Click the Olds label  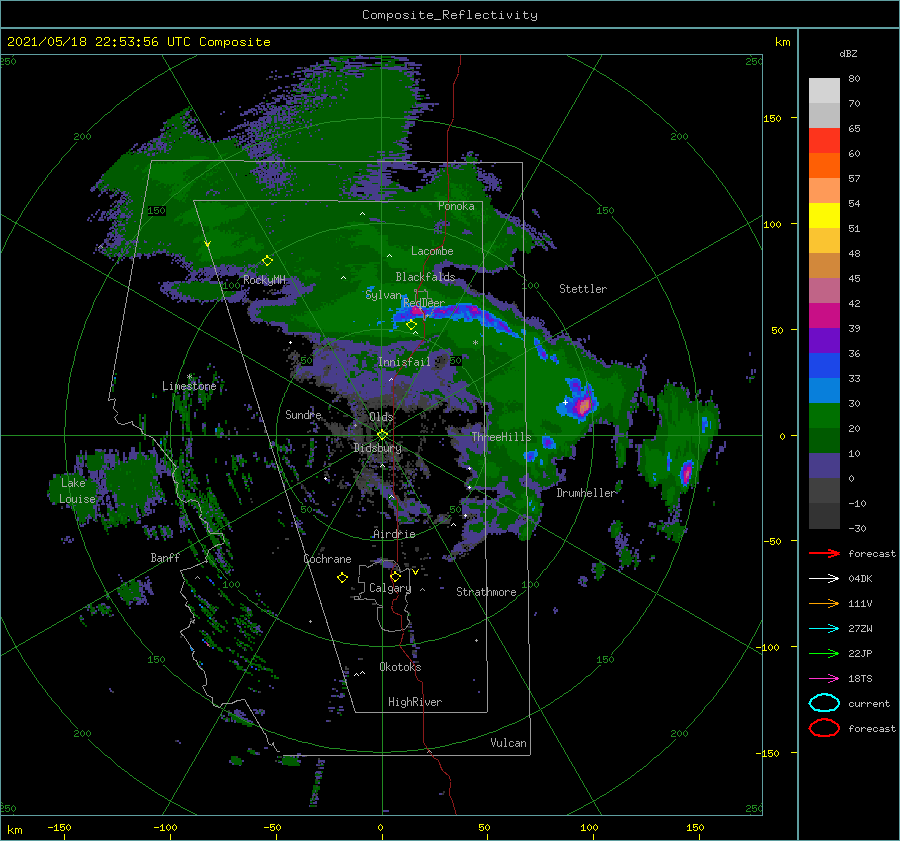(x=381, y=417)
